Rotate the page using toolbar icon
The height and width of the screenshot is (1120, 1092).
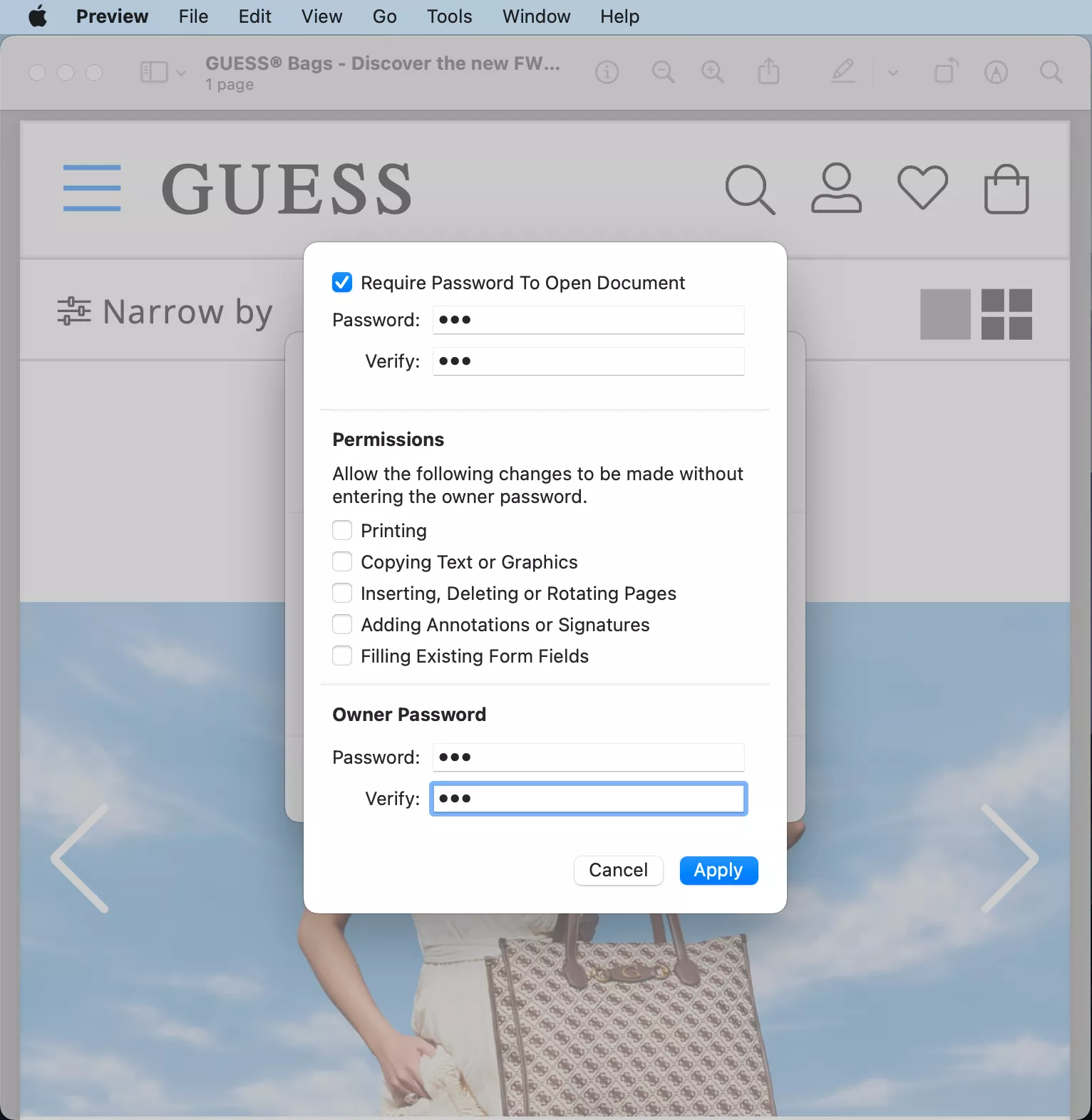947,71
